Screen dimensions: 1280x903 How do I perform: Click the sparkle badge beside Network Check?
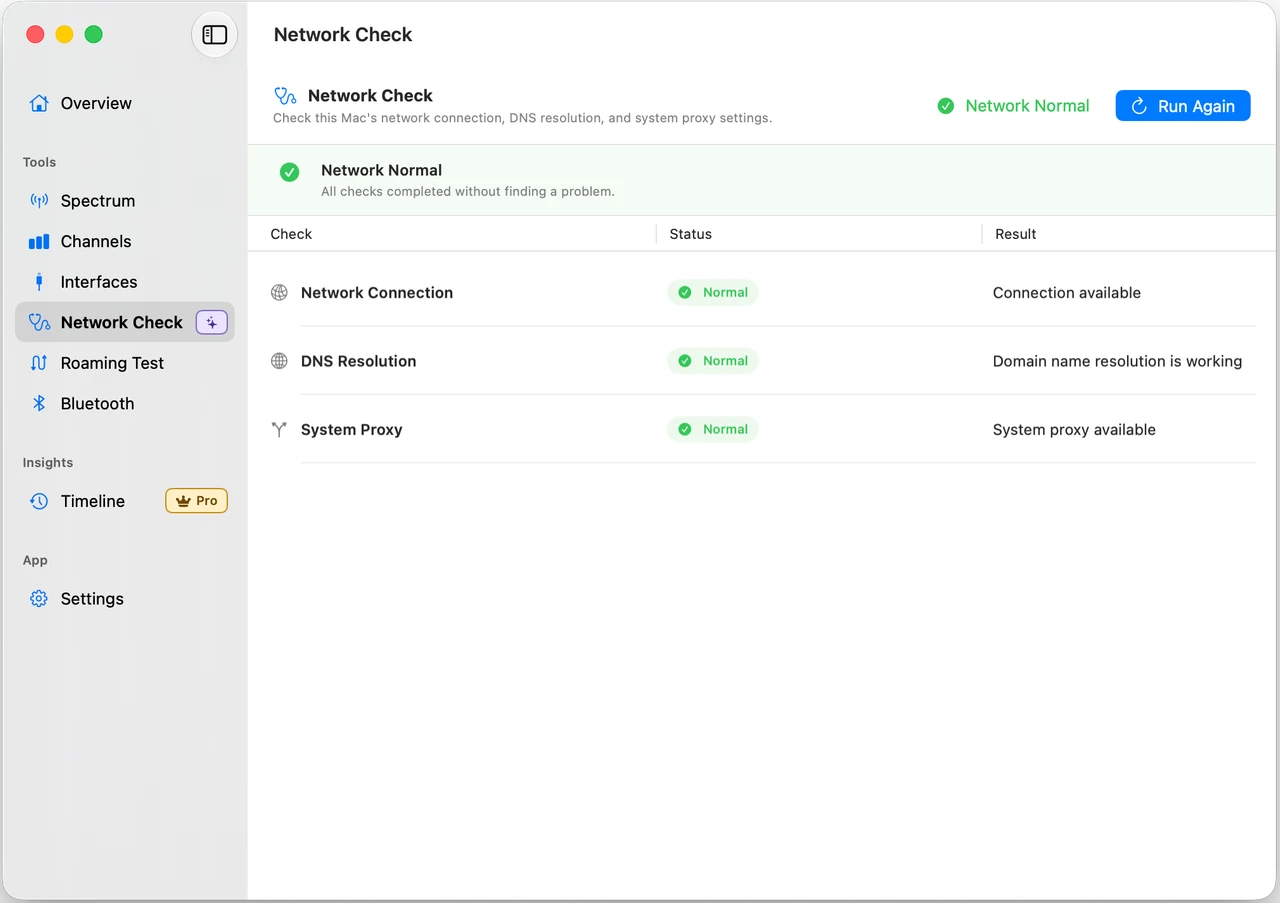click(x=212, y=323)
